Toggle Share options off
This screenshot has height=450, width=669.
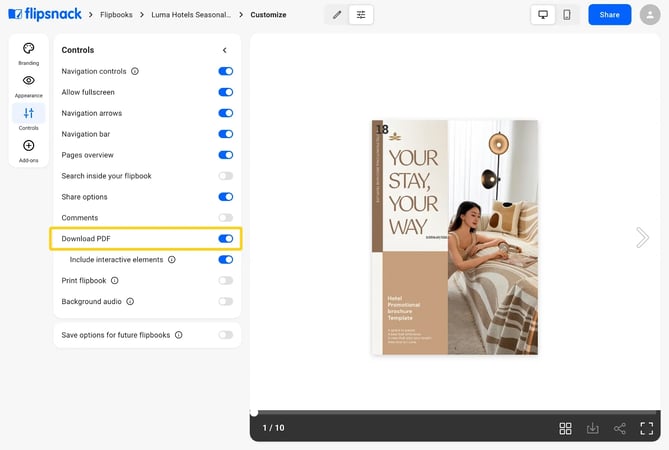coord(226,197)
